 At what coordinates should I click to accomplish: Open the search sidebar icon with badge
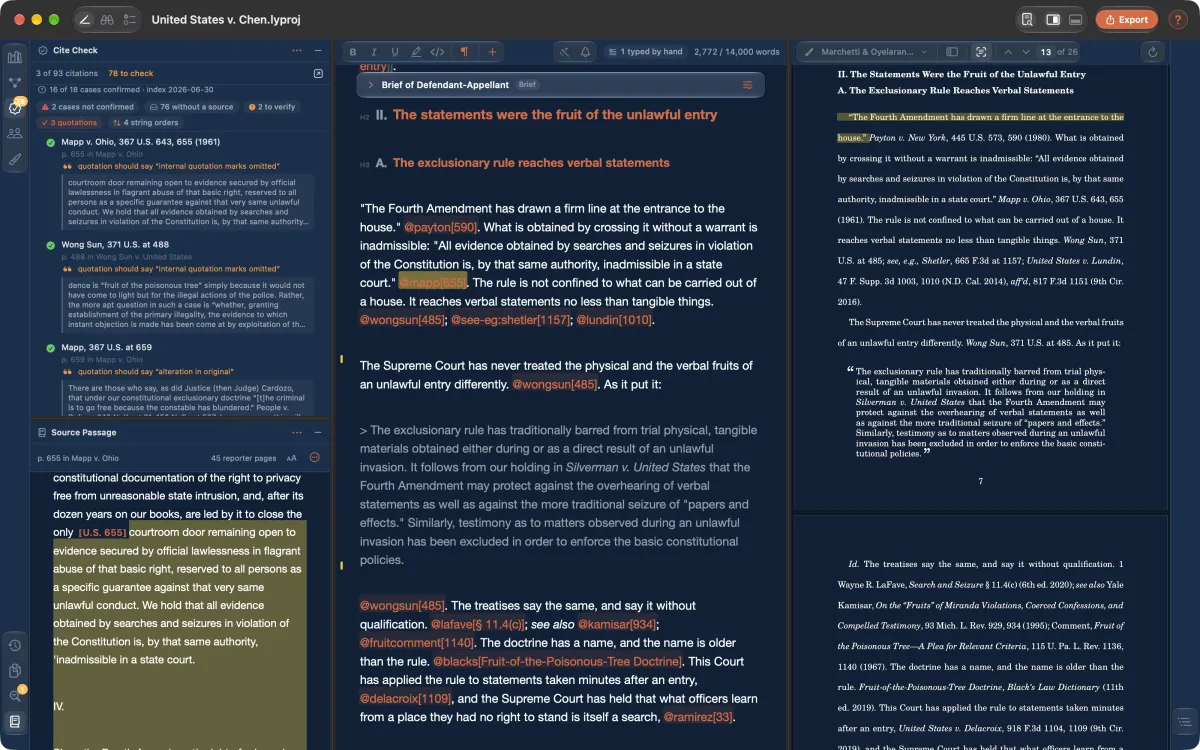click(x=15, y=695)
